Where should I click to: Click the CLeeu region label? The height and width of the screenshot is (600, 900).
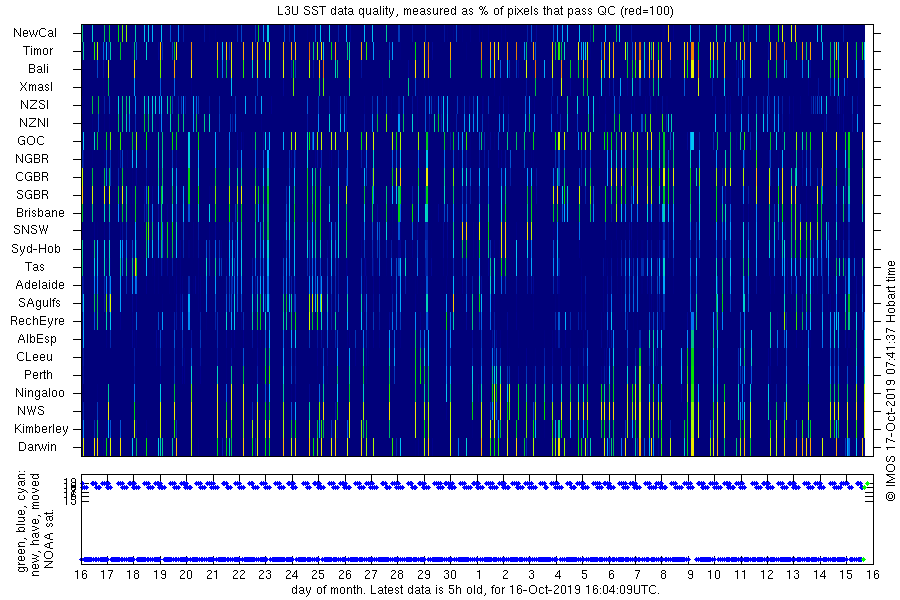click(x=34, y=357)
